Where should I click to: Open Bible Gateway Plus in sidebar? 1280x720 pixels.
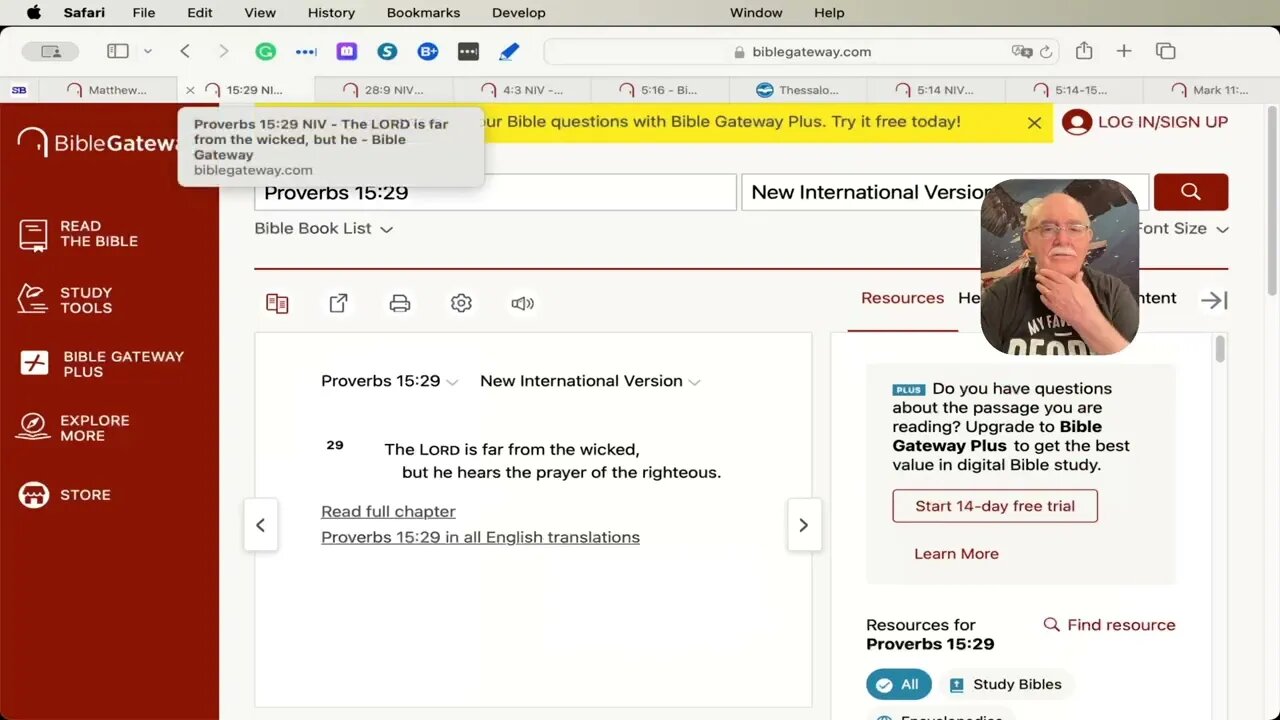[102, 364]
